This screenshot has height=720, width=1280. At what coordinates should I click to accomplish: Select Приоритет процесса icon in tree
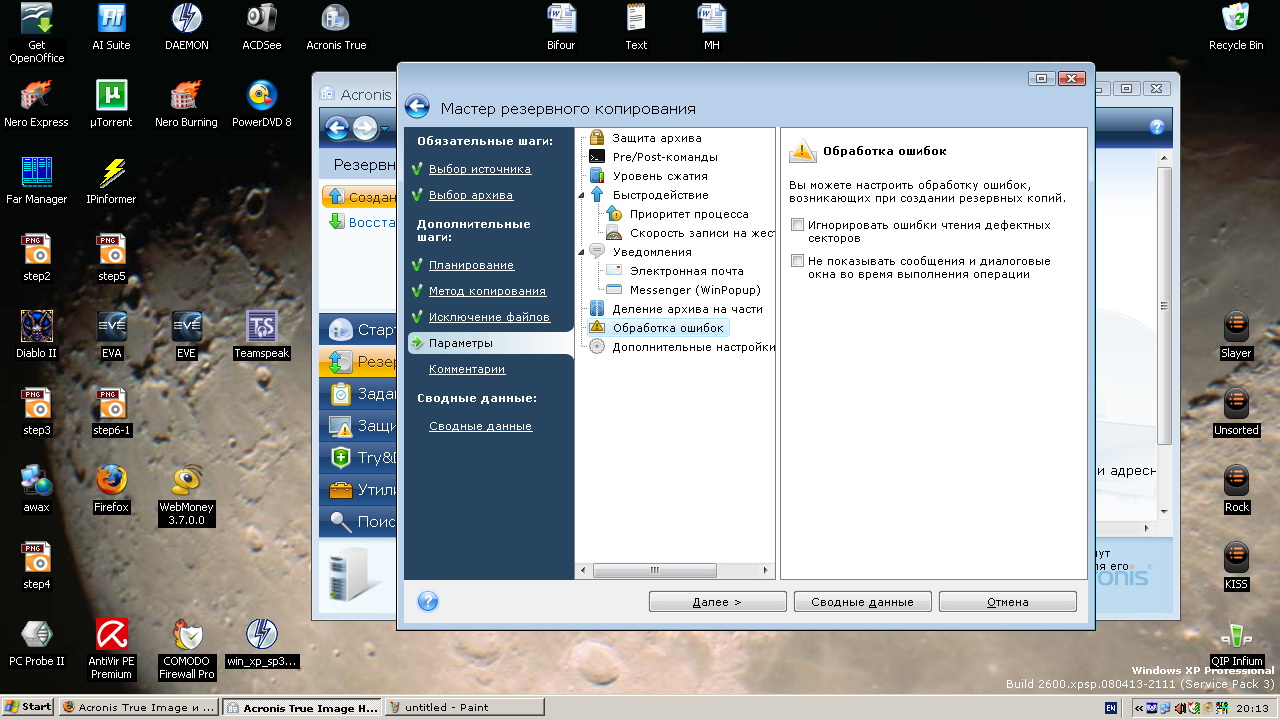point(614,214)
